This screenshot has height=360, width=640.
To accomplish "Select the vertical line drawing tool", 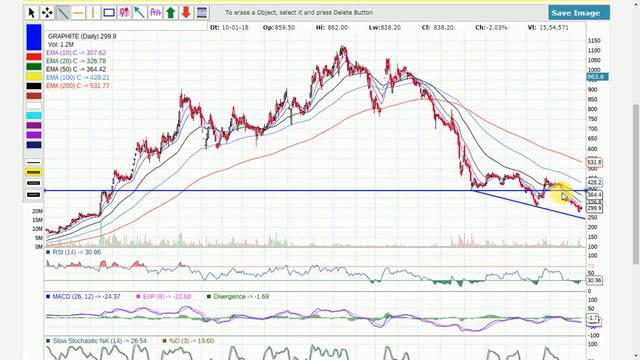I will [93, 13].
